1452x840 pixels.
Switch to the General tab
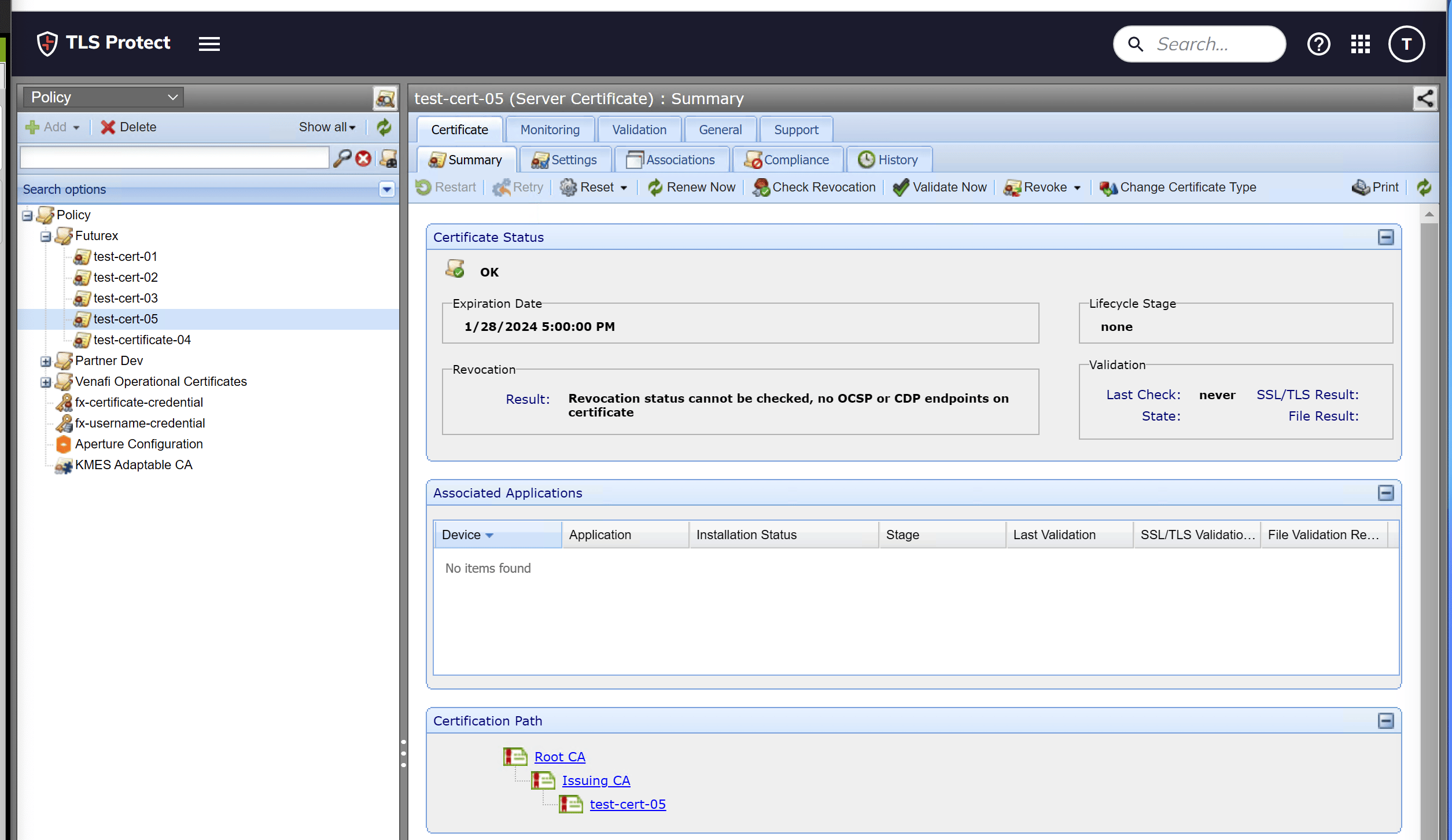coord(720,130)
